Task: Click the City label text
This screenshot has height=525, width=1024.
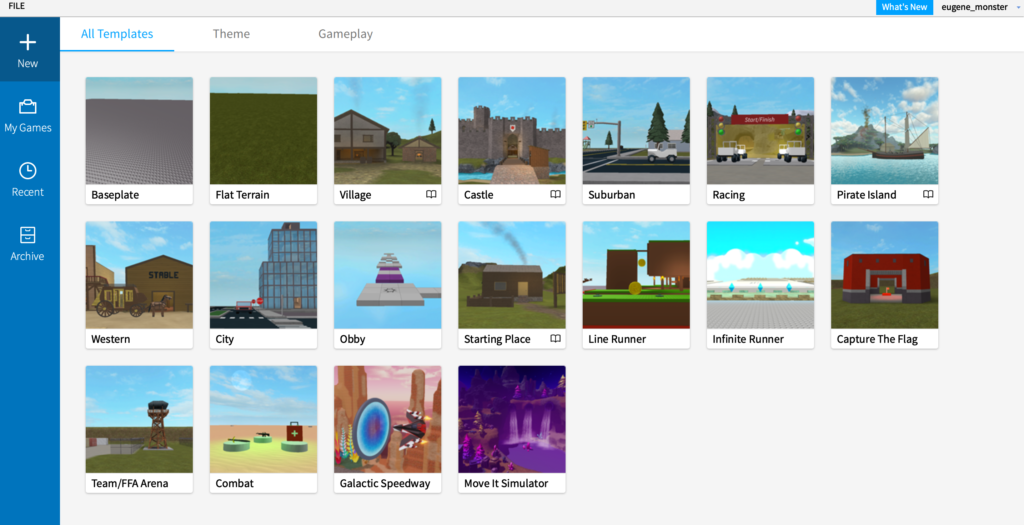Action: coord(225,339)
